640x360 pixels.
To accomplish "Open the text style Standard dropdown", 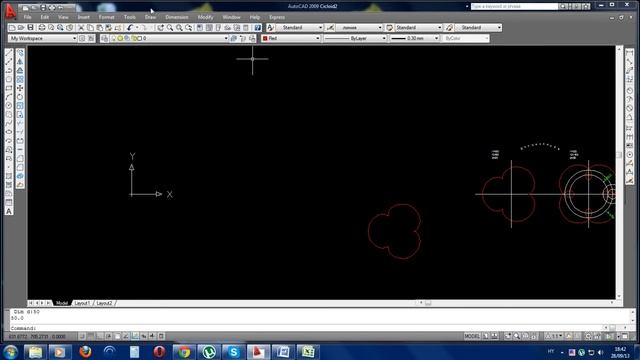I will [299, 28].
